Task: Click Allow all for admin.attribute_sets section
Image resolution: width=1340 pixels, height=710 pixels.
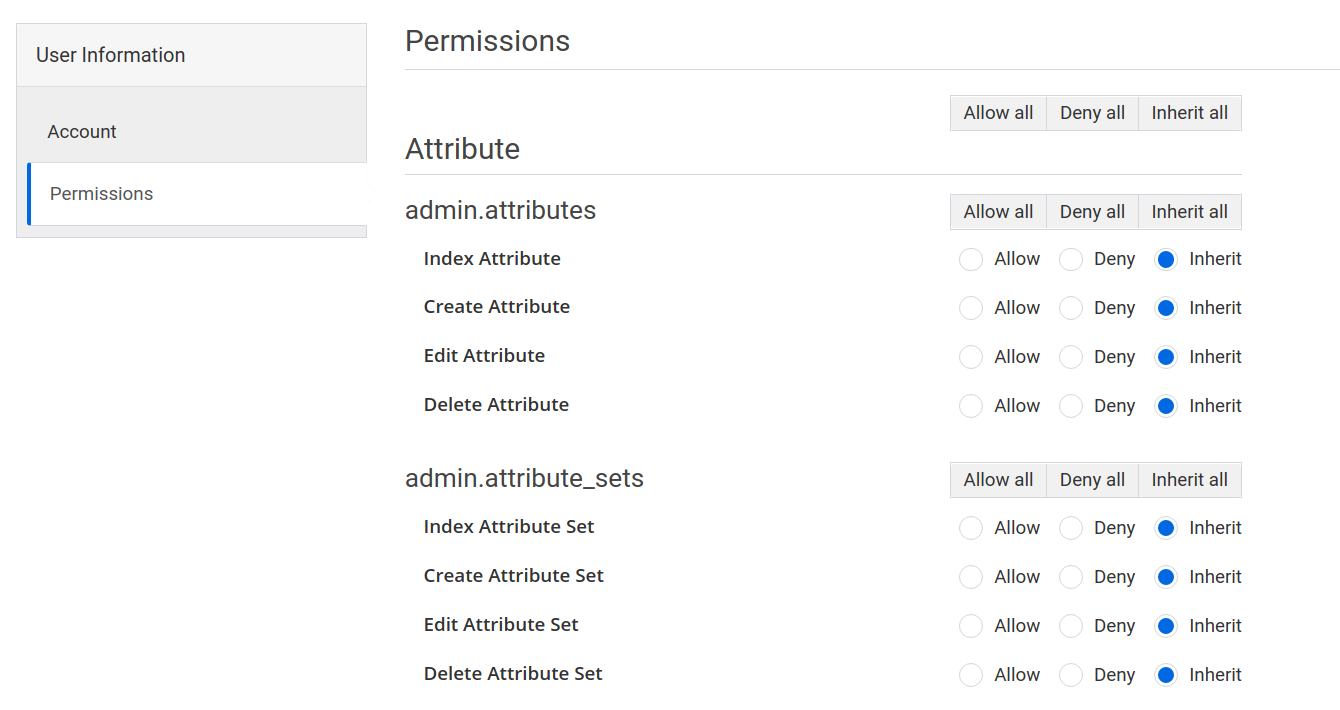Action: (997, 479)
